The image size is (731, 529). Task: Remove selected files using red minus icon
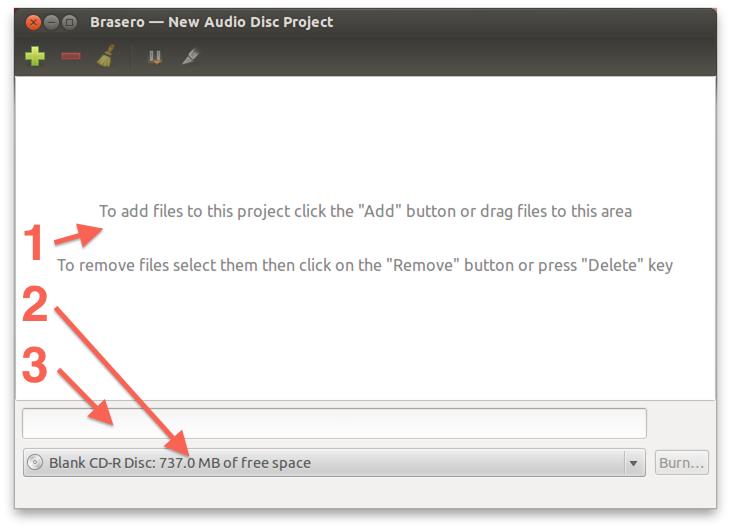tap(71, 57)
